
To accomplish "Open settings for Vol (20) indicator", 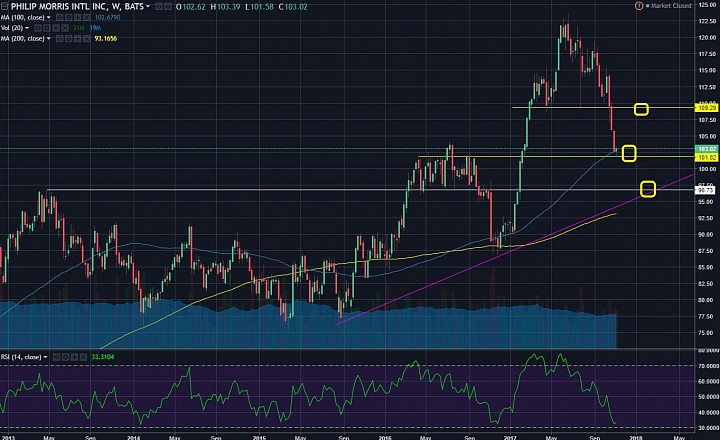I will [x=47, y=28].
